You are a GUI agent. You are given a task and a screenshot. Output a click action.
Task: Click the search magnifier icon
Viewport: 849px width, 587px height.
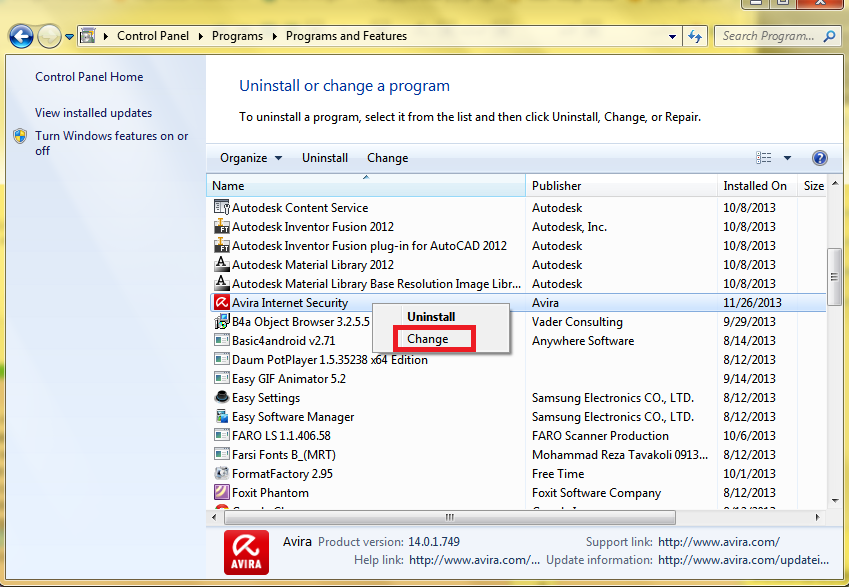829,37
